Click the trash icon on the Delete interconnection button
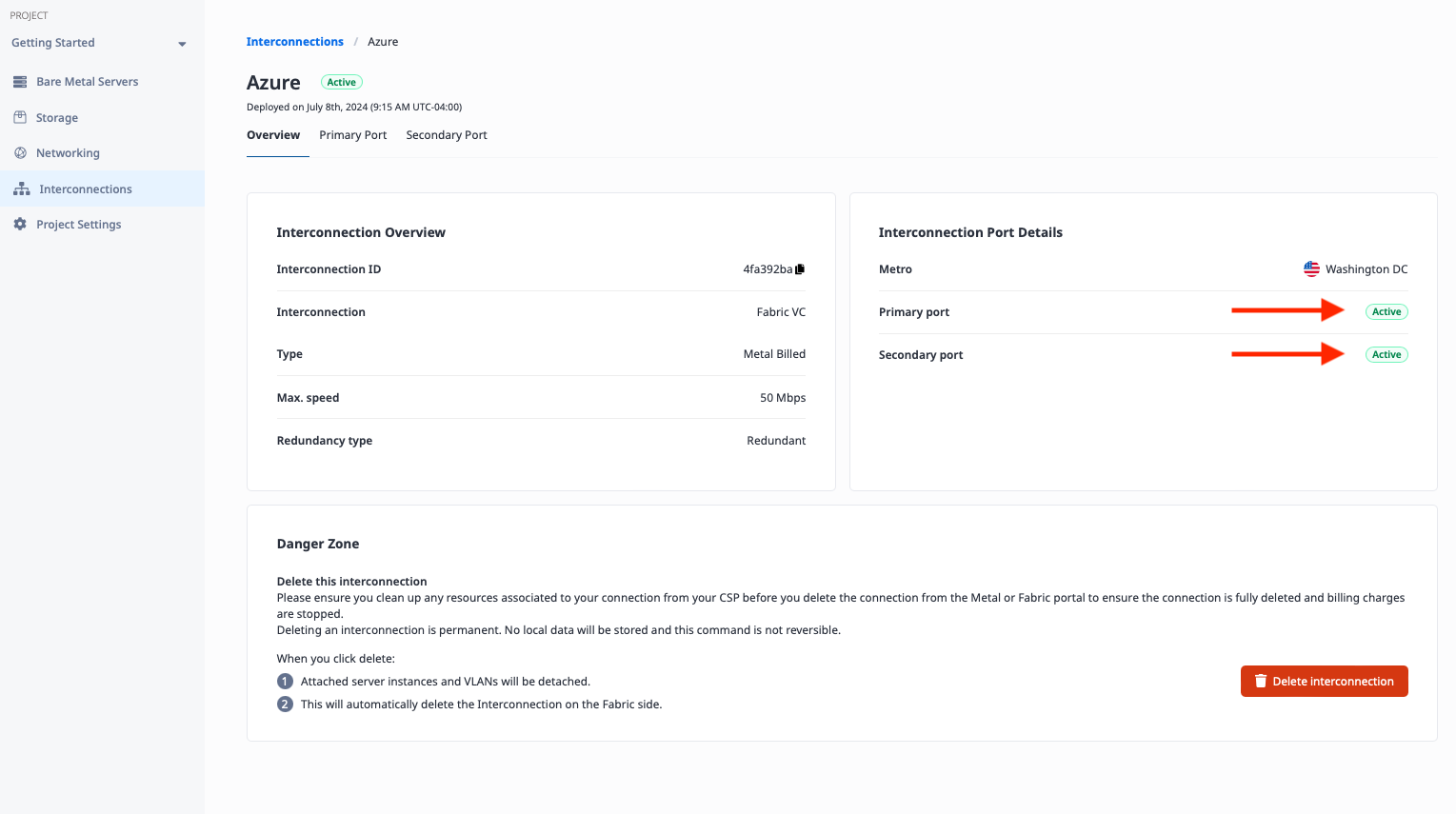Viewport: 1456px width, 814px height. click(x=1261, y=681)
